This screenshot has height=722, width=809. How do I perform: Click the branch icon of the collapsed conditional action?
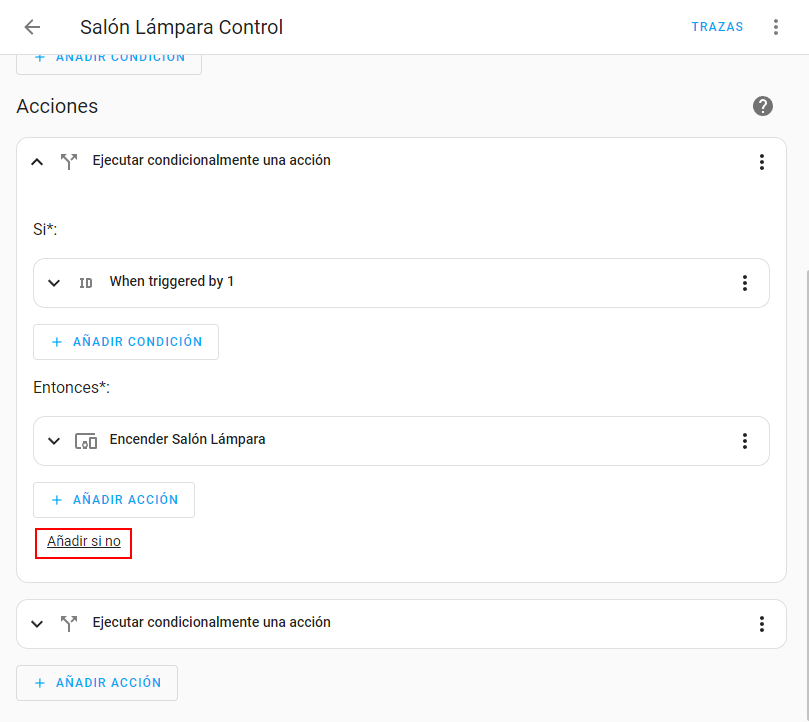69,624
